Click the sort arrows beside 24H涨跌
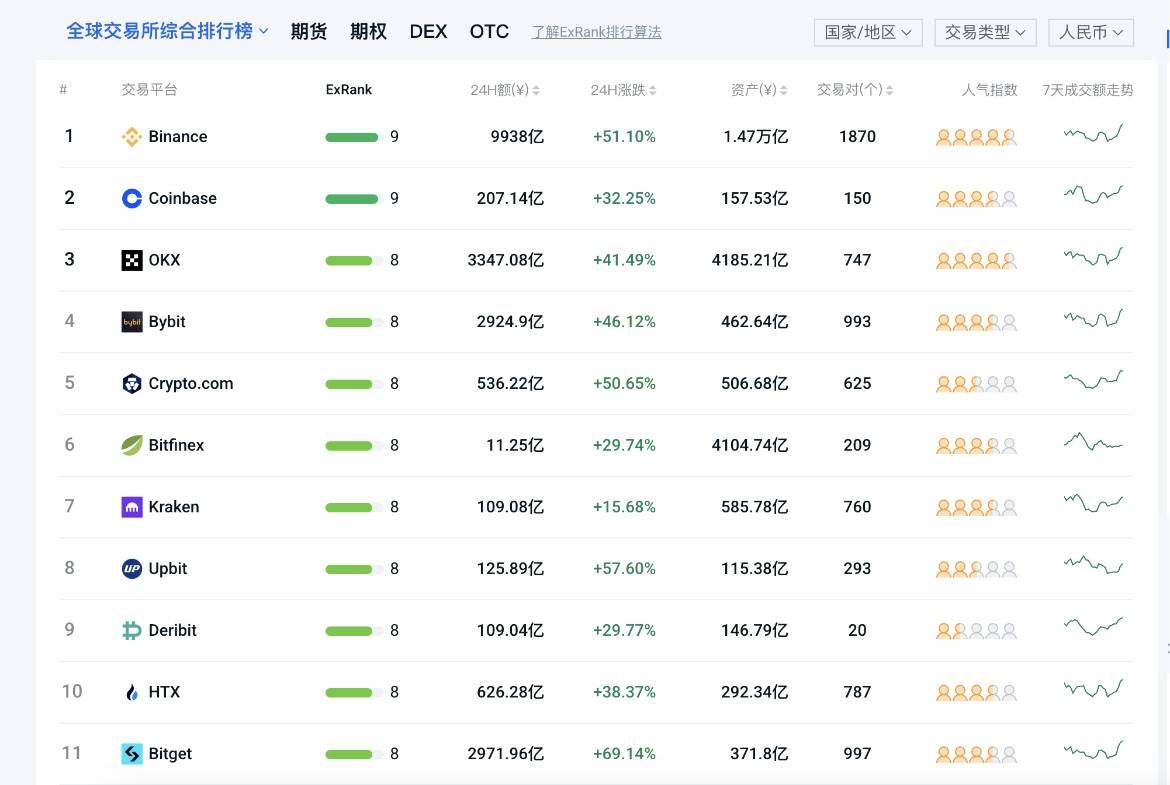 pos(653,90)
